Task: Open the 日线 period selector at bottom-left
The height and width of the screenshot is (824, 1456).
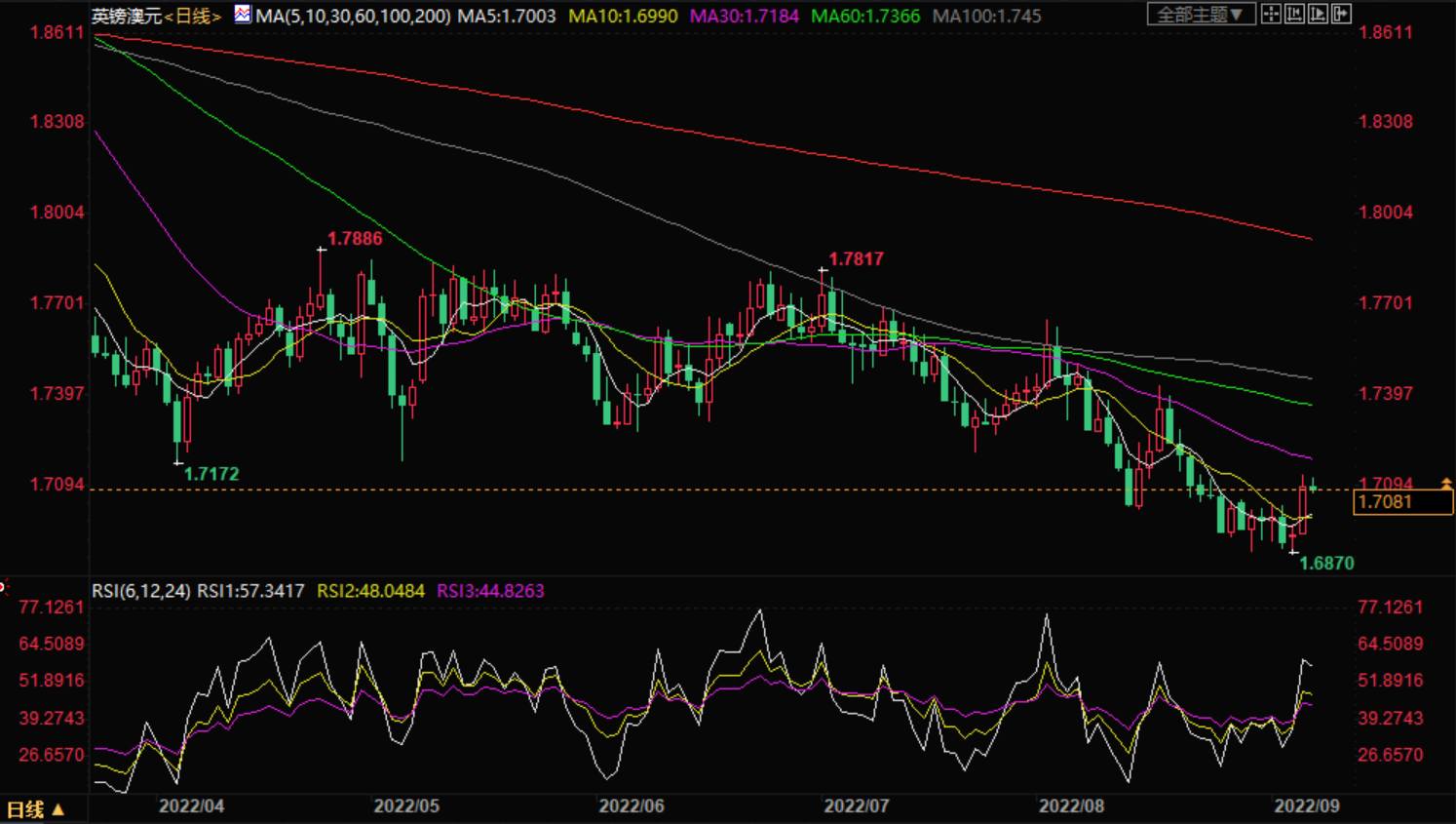Action: [x=35, y=809]
